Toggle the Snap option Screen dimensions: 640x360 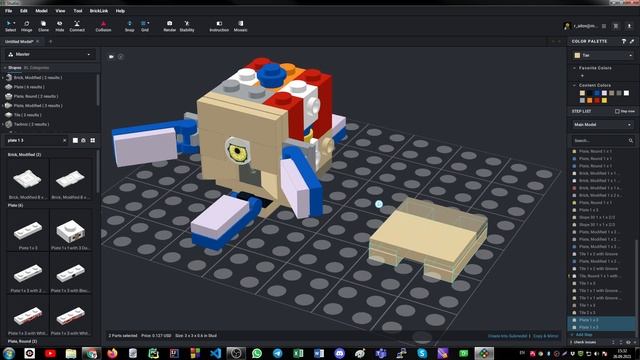[129, 26]
